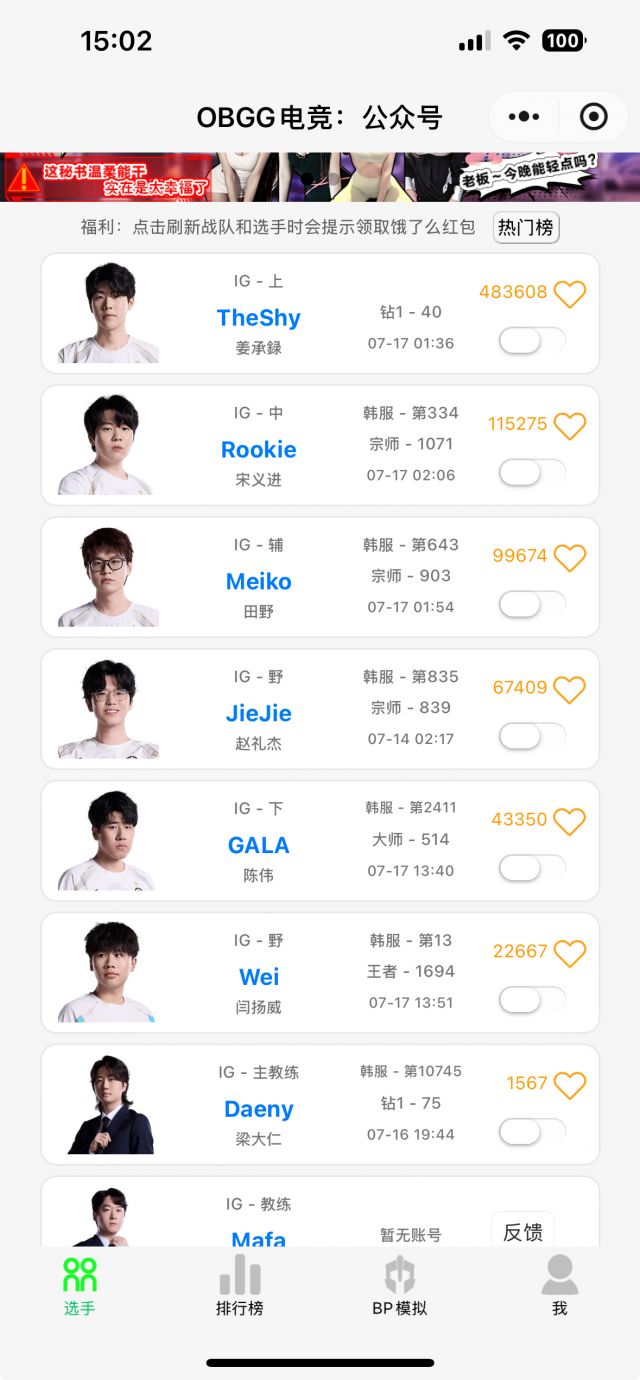Tap the heart icon next to TheShy
Viewport: 640px width, 1380px height.
[570, 294]
